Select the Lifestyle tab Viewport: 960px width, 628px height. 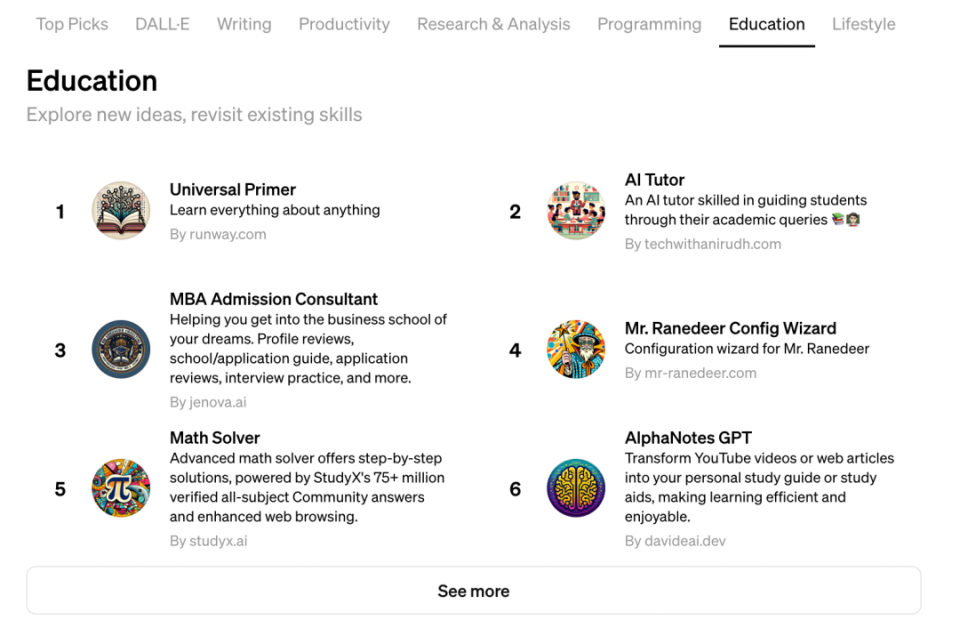[x=863, y=24]
